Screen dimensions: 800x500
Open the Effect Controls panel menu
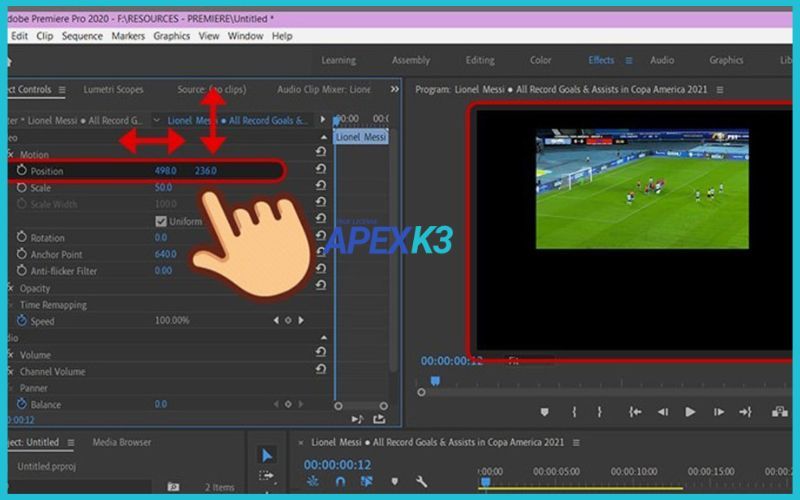[x=62, y=90]
